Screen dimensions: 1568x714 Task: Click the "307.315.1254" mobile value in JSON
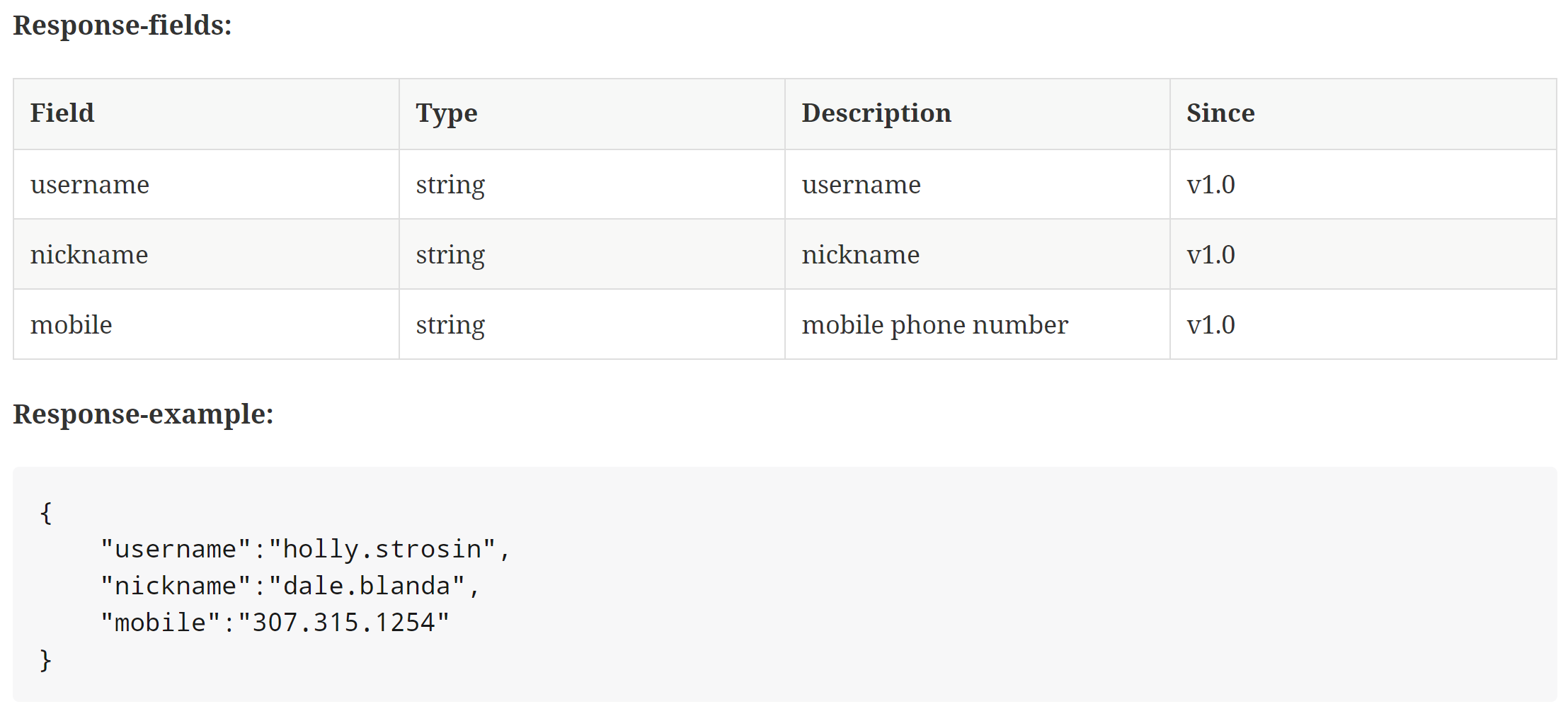coord(344,623)
